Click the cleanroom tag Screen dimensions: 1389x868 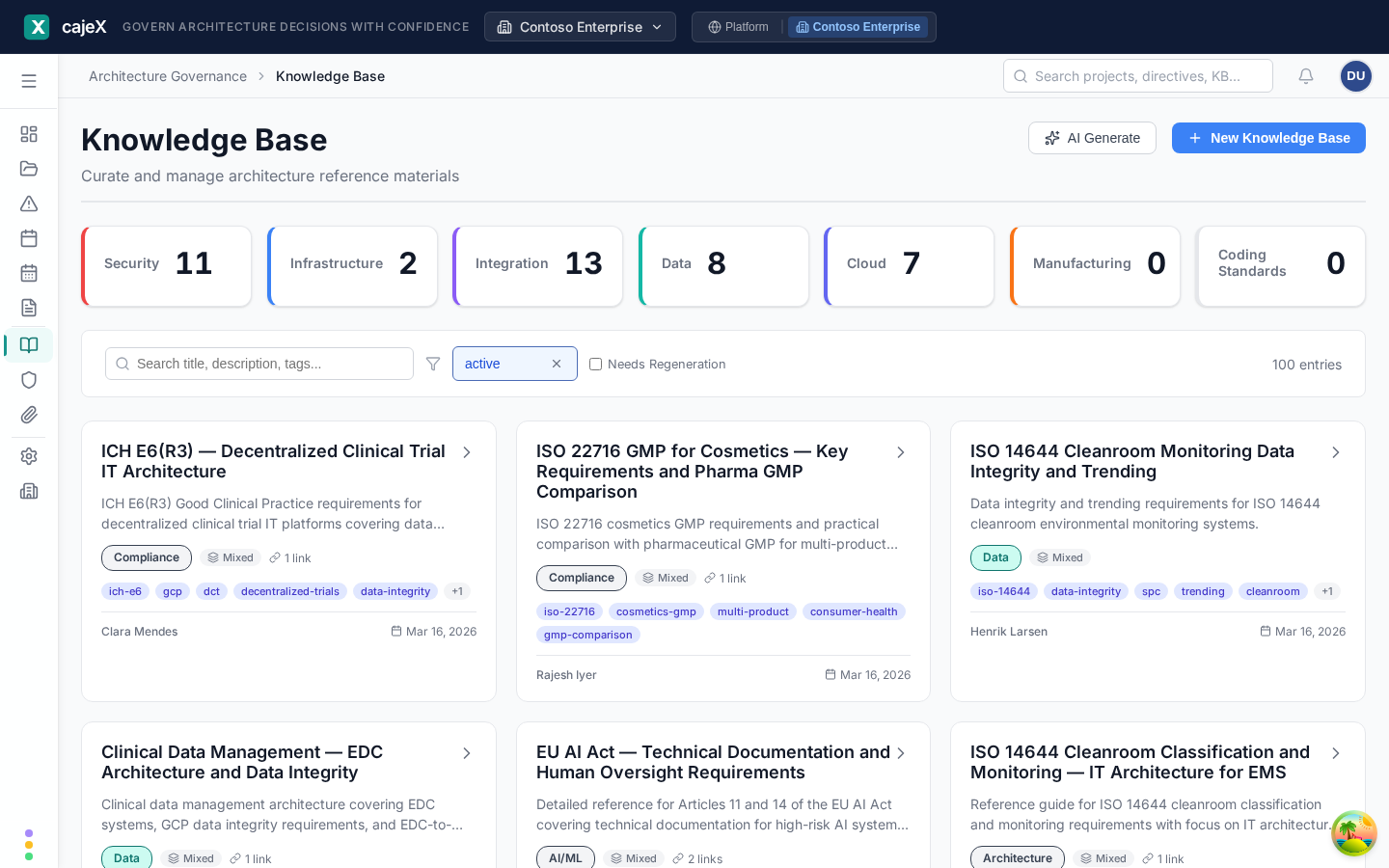1273,591
